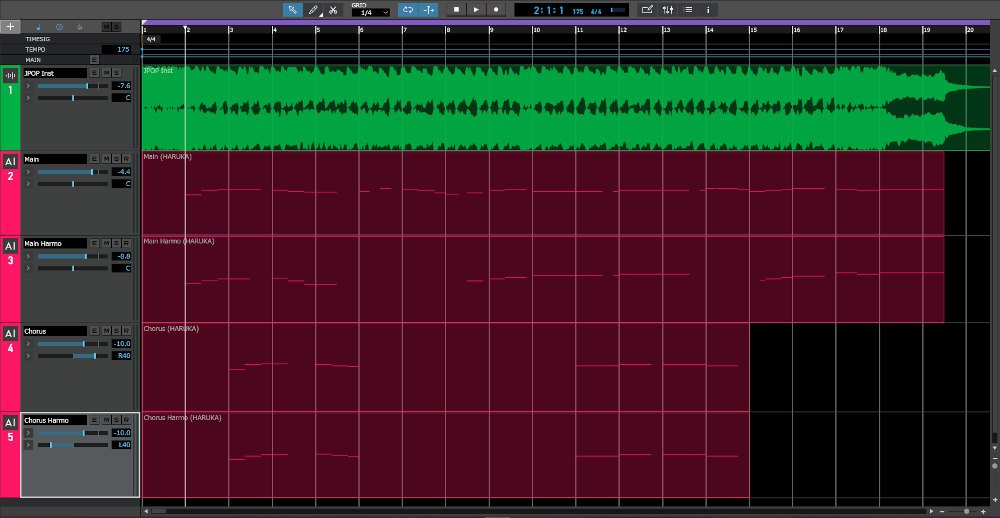The image size is (1000, 518).
Task: Click the record button
Action: [x=496, y=10]
